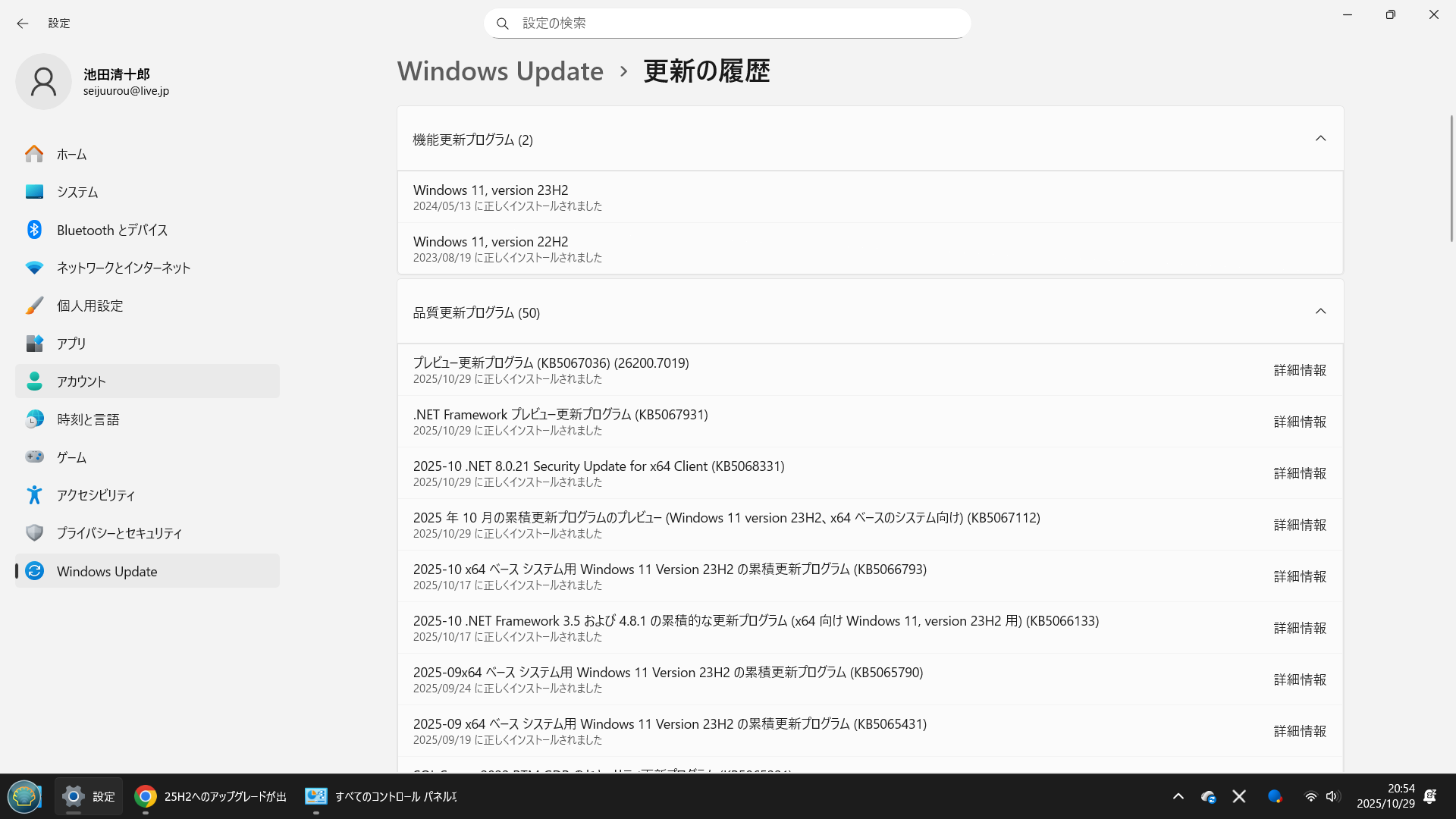The image size is (1456, 819).
Task: Open the notification bell icon
Action: (1430, 796)
